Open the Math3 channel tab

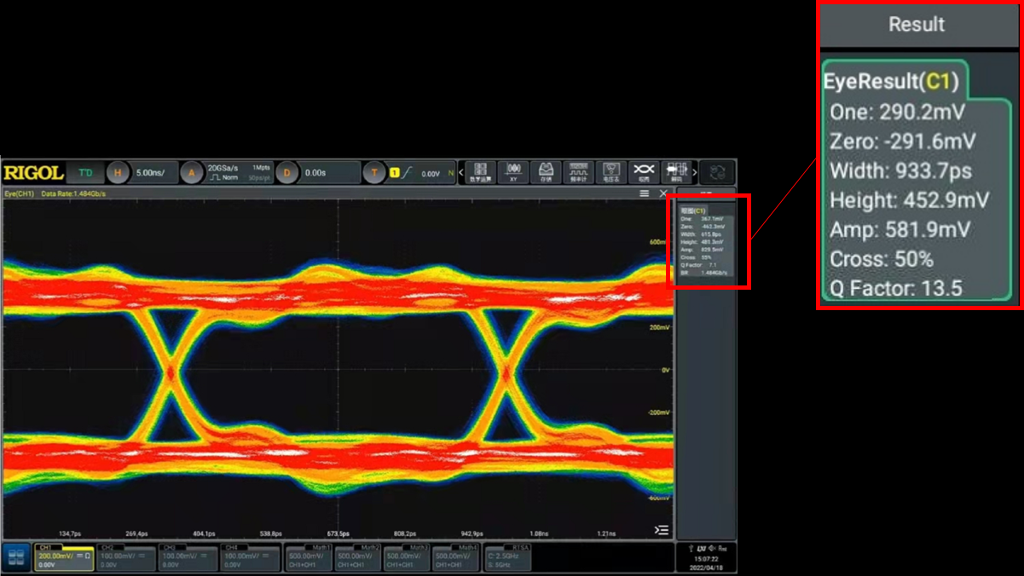(407, 558)
